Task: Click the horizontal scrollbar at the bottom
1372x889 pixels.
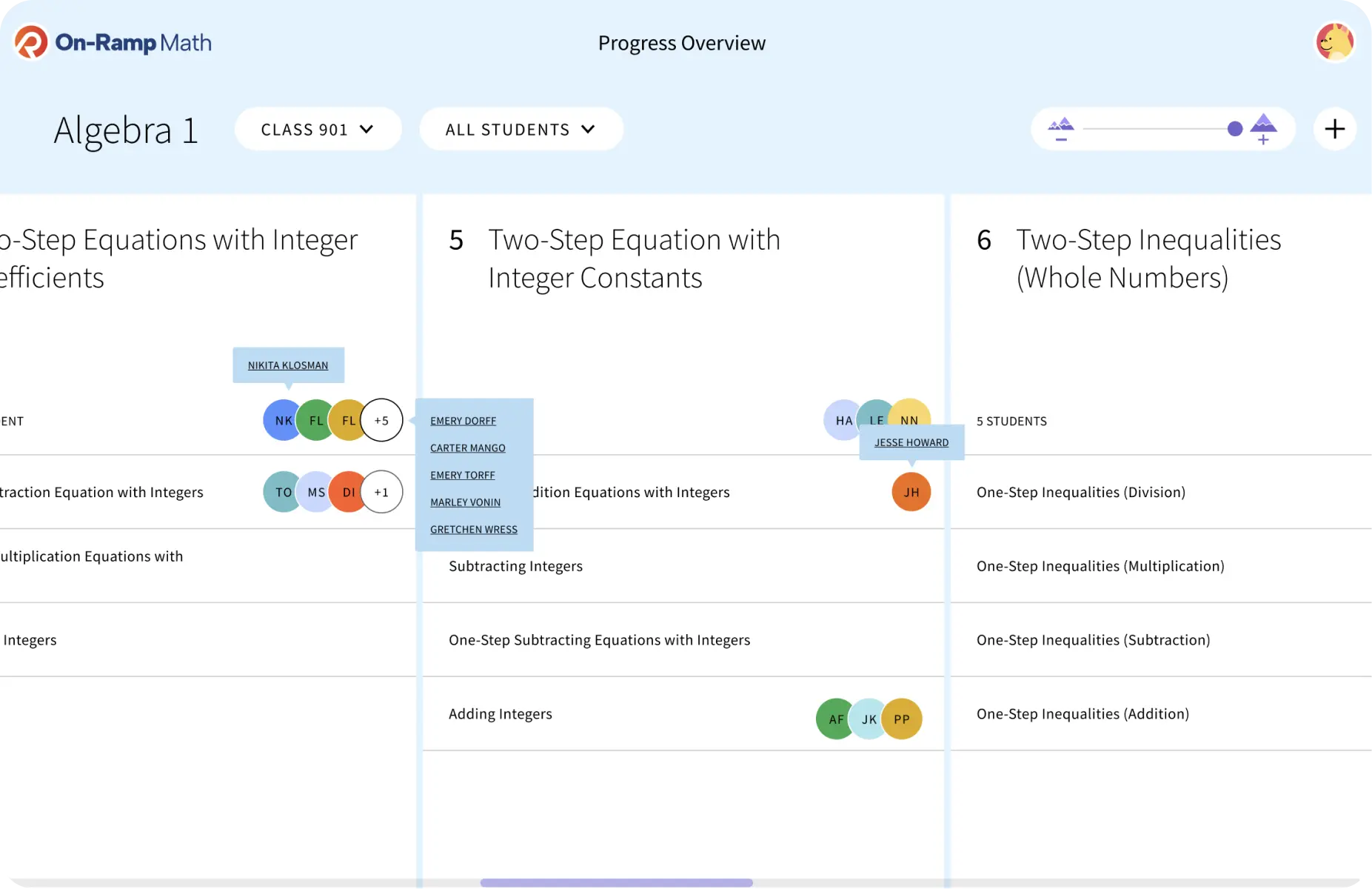Action: point(616,882)
